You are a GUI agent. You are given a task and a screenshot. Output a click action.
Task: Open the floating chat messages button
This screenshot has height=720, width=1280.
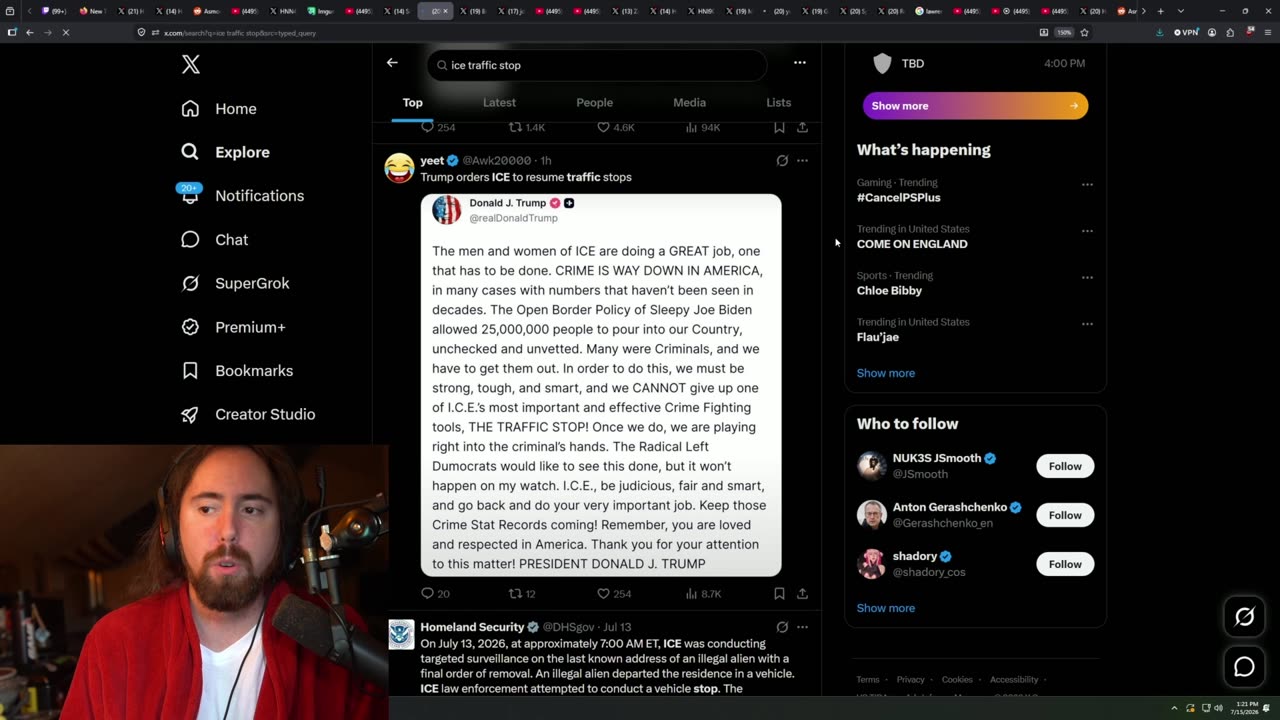pos(1244,667)
